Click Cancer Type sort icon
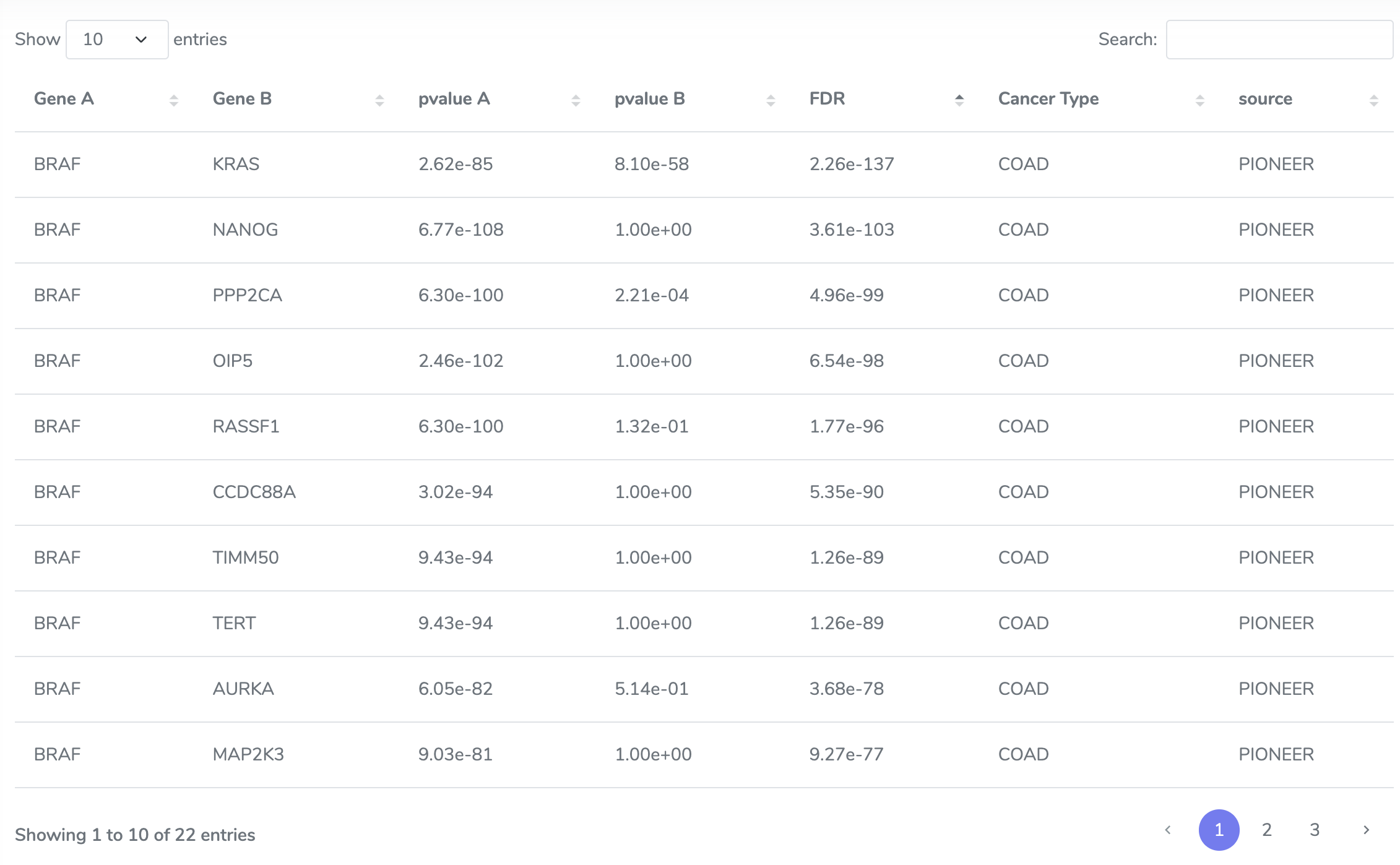The width and height of the screenshot is (1400, 865). click(x=1199, y=100)
